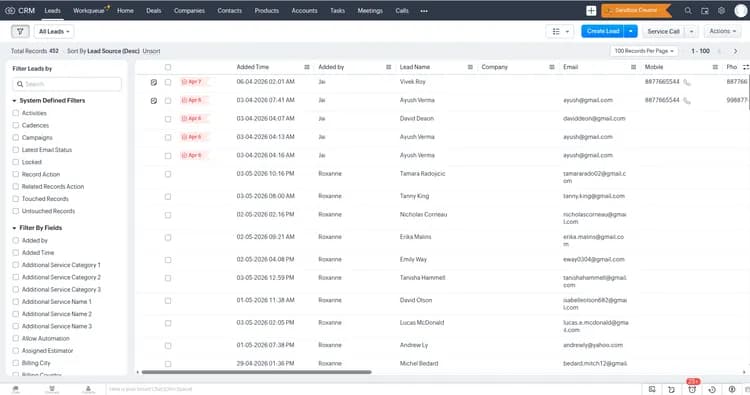The image size is (750, 395).
Task: Open reminders alarm icon with red badge
Action: click(692, 388)
